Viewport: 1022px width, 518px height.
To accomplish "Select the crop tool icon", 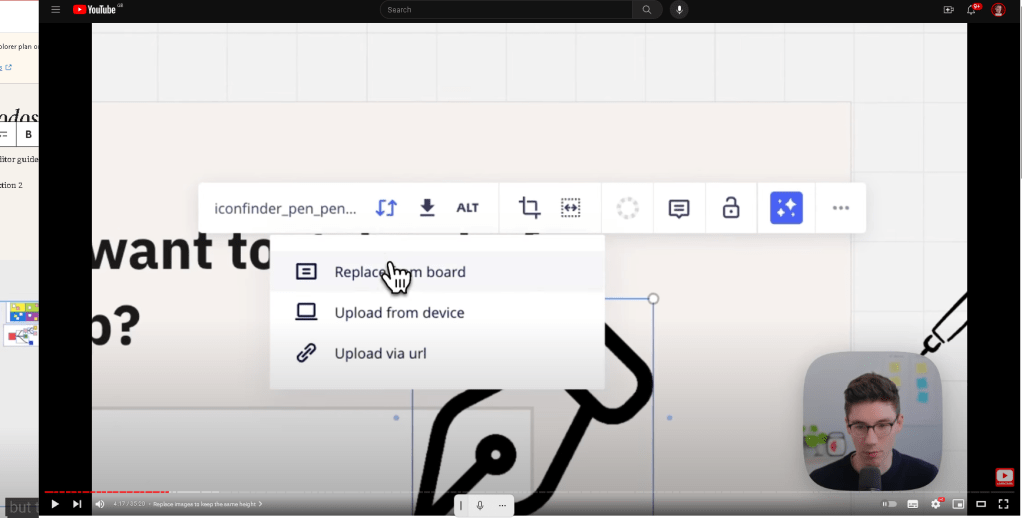I will point(529,208).
